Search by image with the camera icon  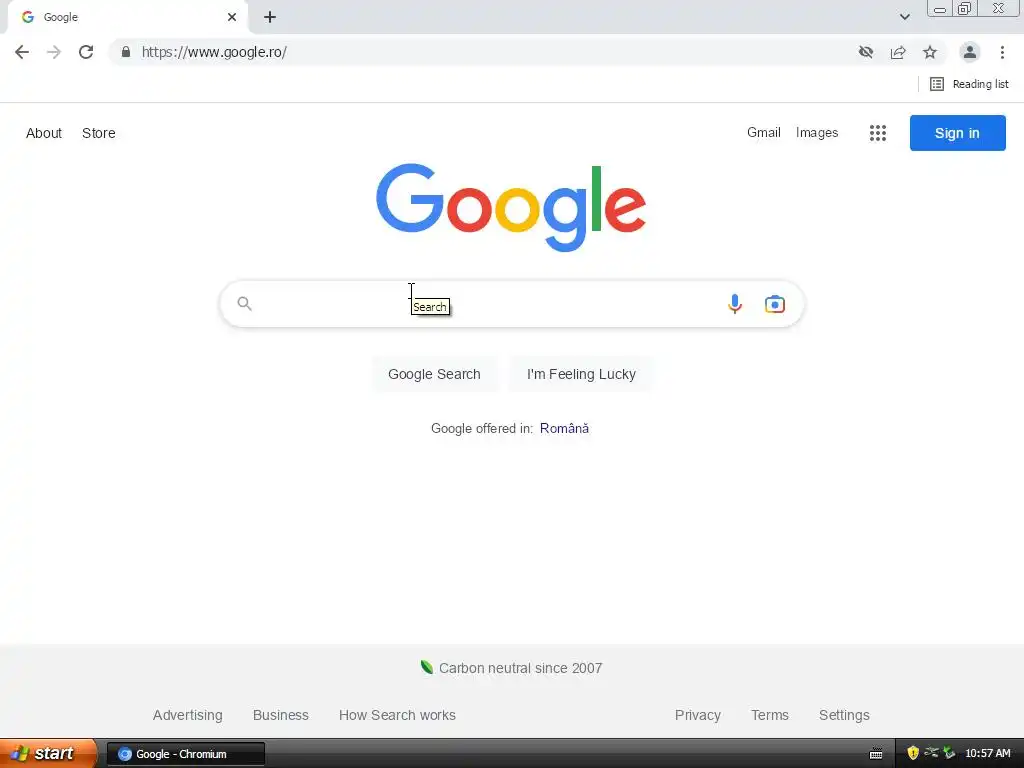point(775,304)
